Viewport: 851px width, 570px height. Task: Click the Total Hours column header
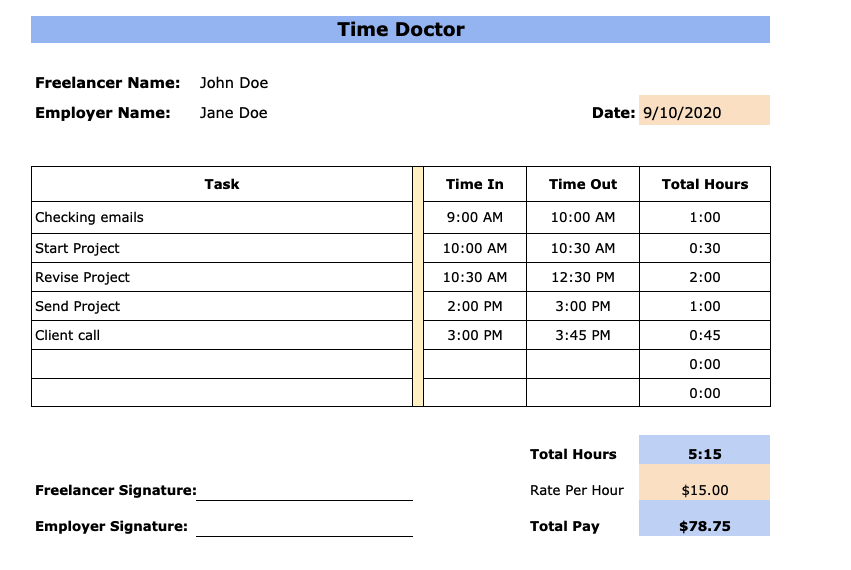point(705,184)
